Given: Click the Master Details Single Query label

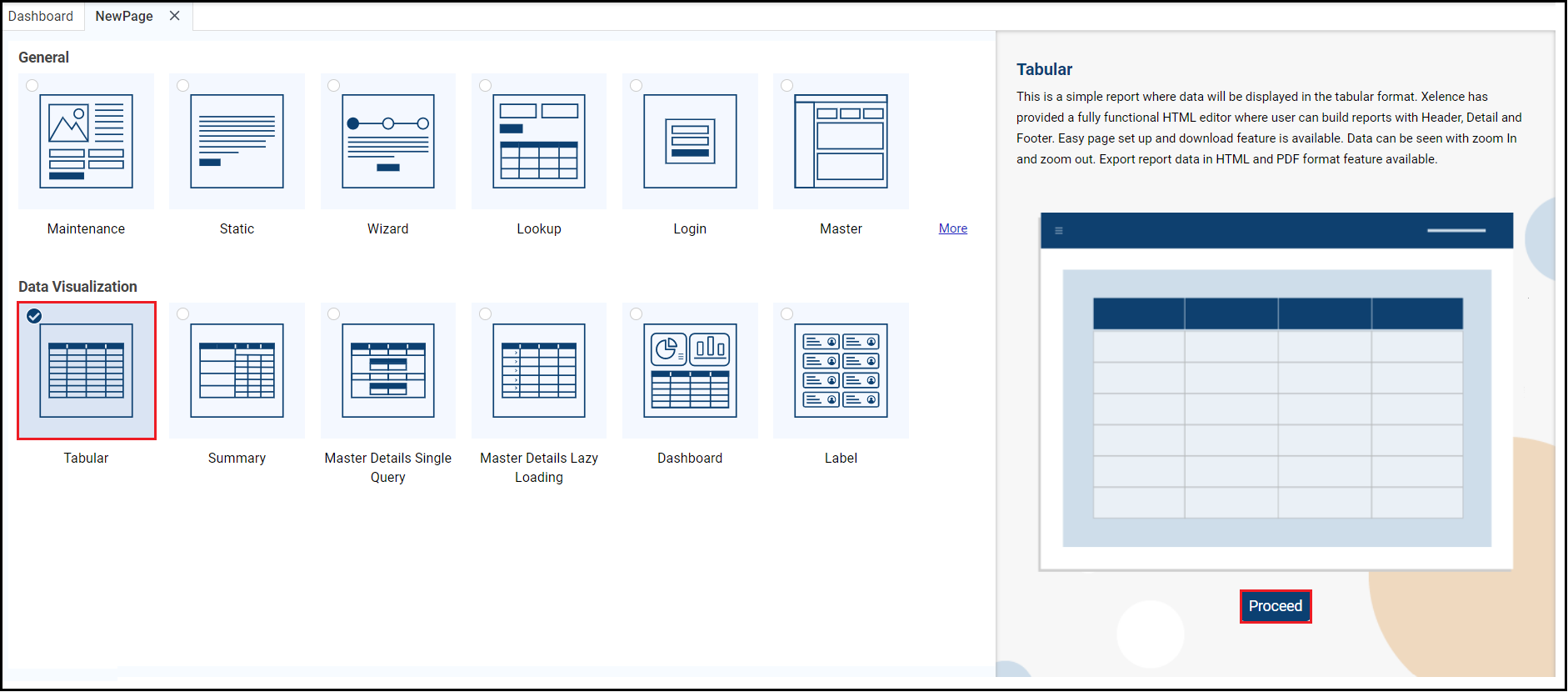Looking at the screenshot, I should coord(388,468).
